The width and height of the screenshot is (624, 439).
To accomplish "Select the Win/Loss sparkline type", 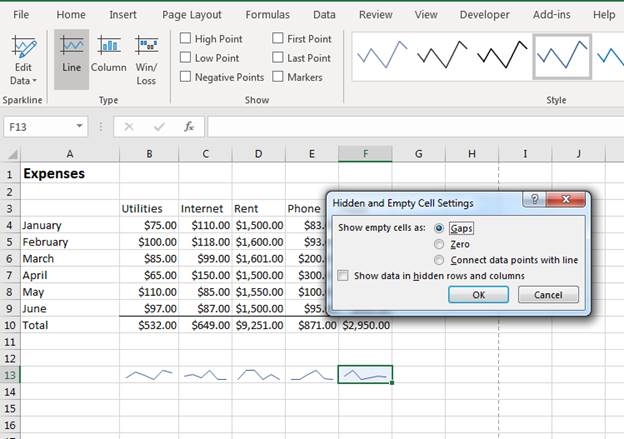I will tap(146, 60).
